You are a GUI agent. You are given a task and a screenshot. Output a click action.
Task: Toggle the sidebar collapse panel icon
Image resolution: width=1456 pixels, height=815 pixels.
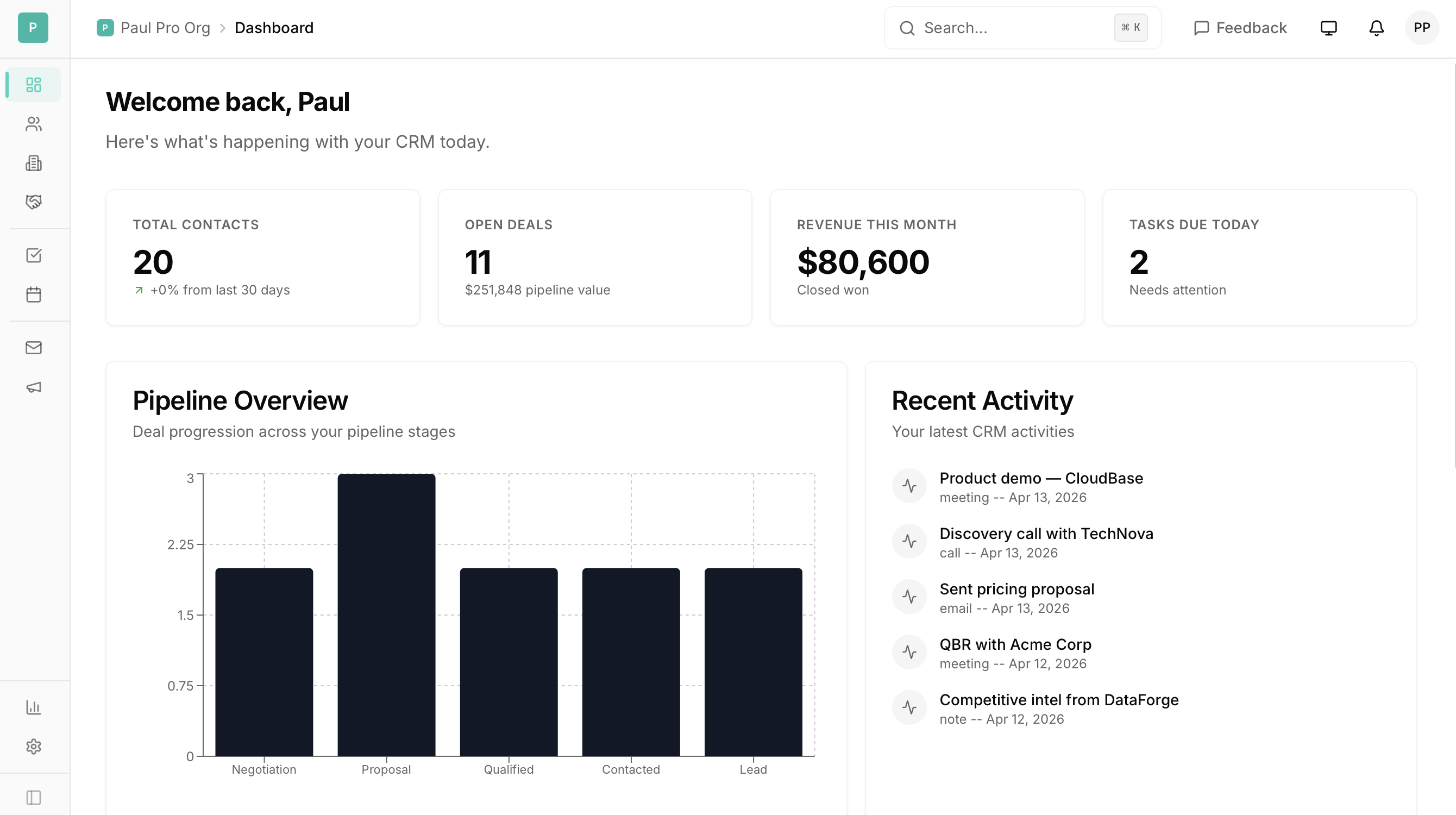33,798
